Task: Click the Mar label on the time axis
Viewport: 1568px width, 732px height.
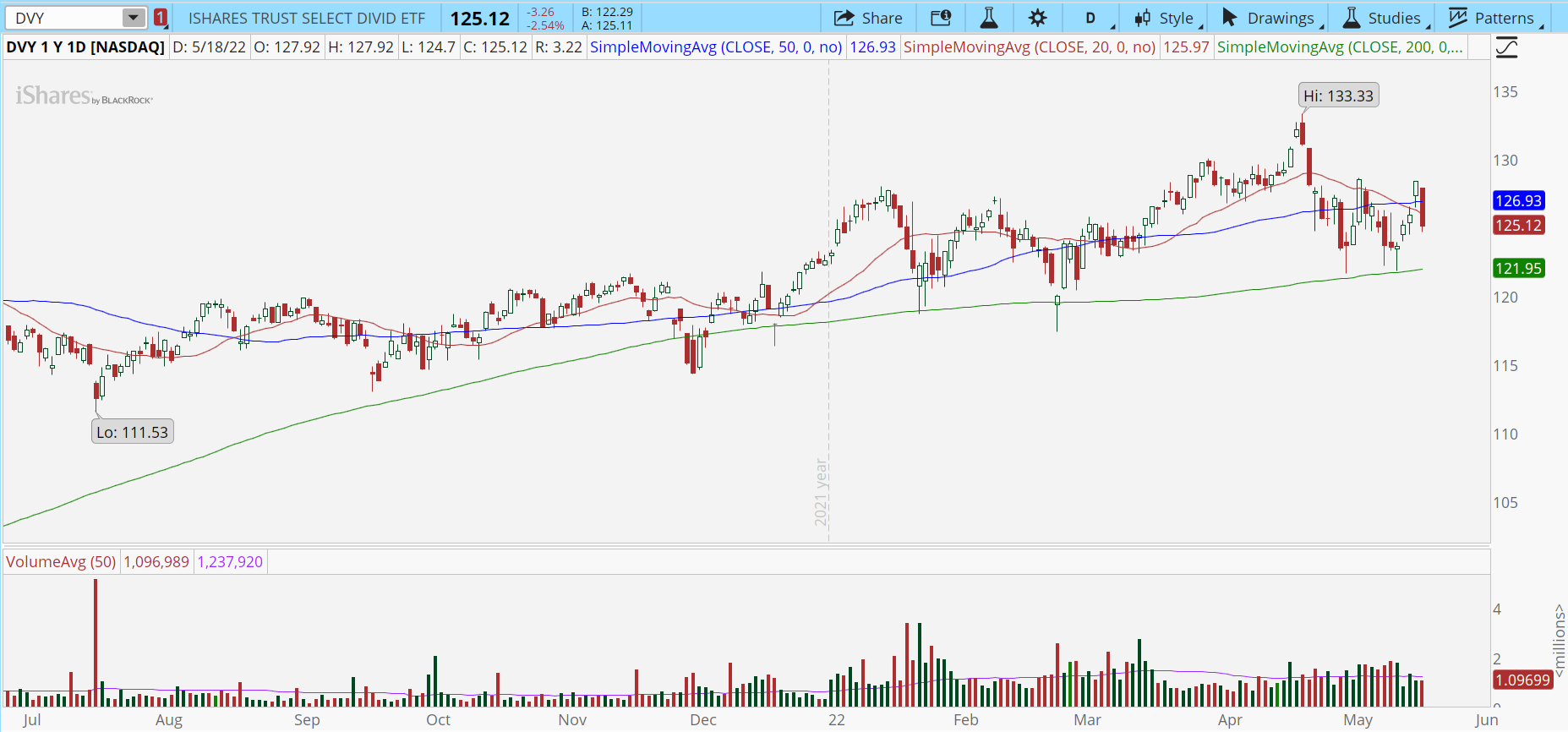Action: click(x=1088, y=720)
